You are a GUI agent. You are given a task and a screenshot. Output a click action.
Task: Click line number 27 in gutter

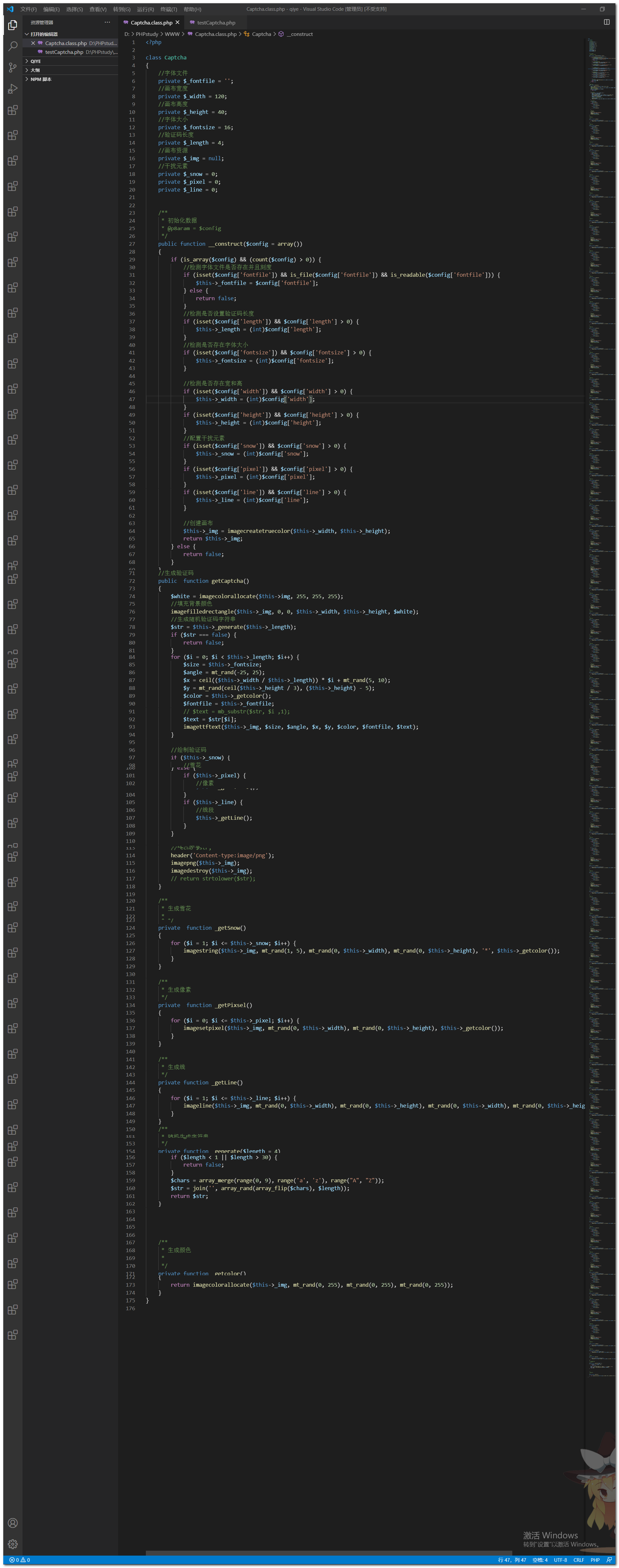point(132,244)
